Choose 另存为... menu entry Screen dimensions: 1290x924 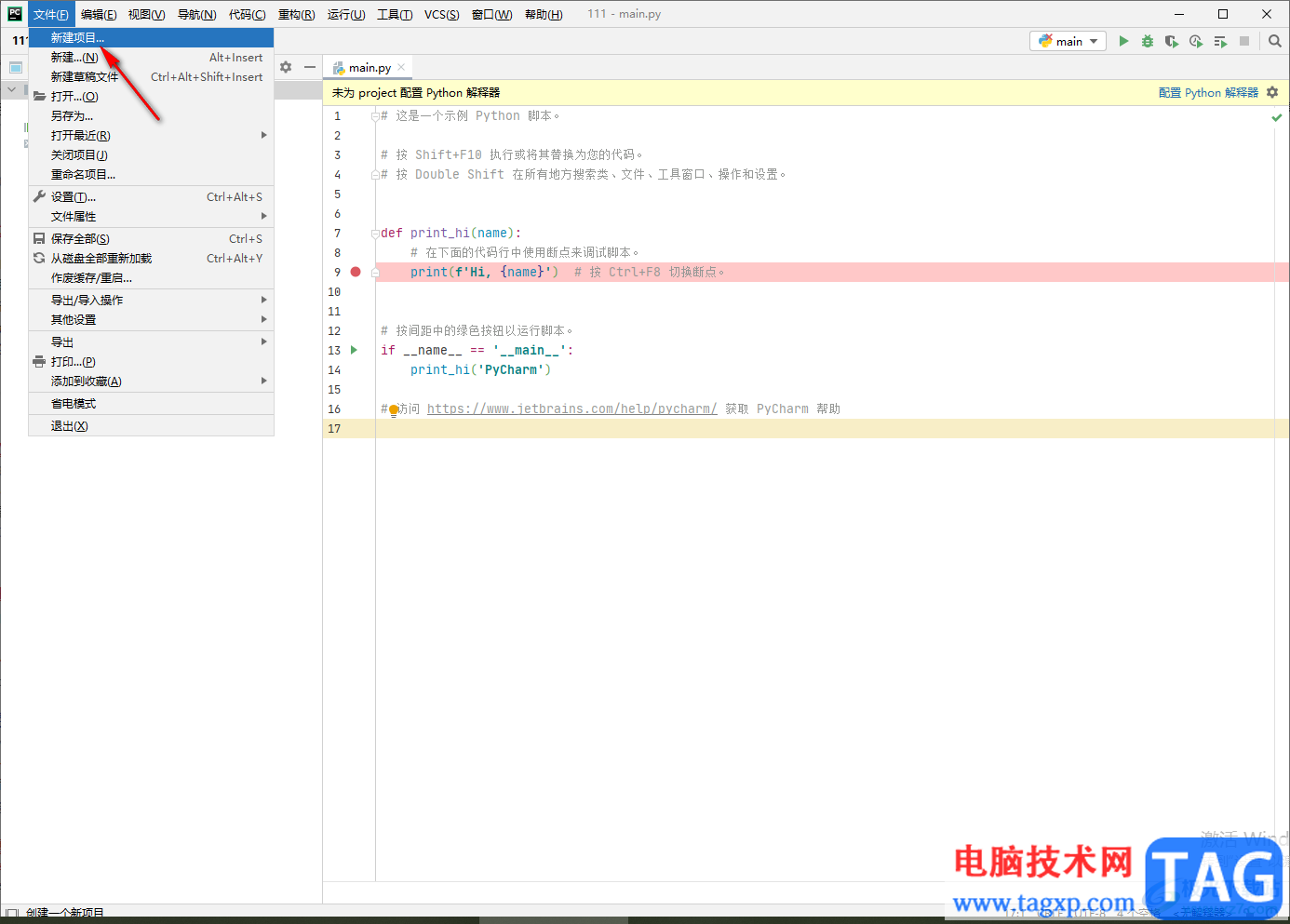click(x=151, y=116)
